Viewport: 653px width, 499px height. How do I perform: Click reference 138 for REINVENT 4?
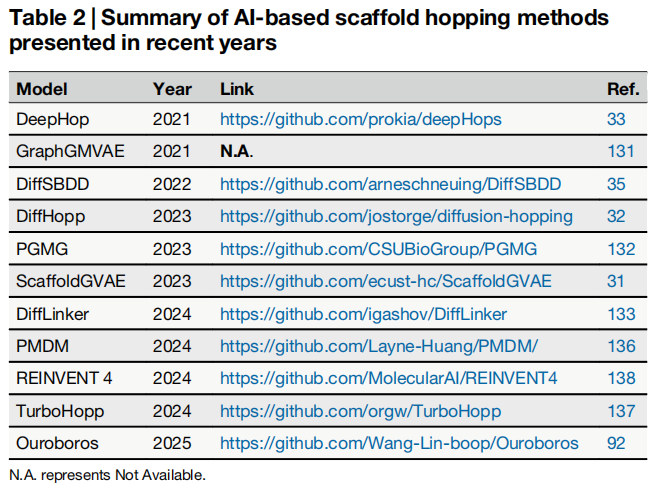click(621, 378)
